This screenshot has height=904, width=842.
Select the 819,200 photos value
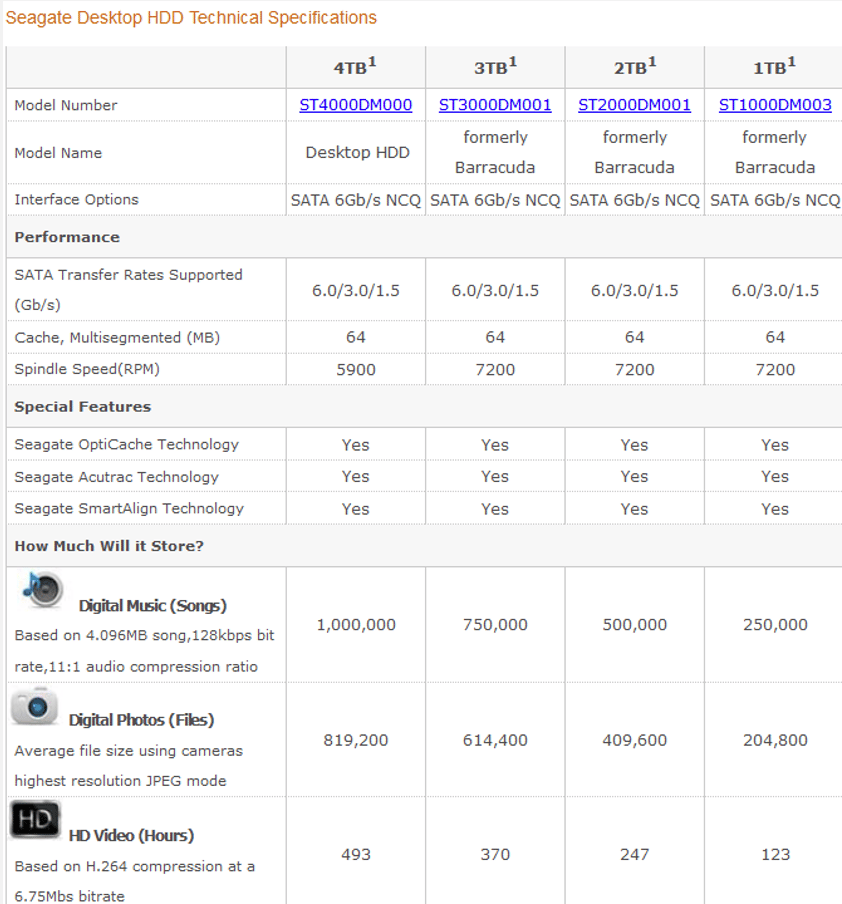(356, 740)
